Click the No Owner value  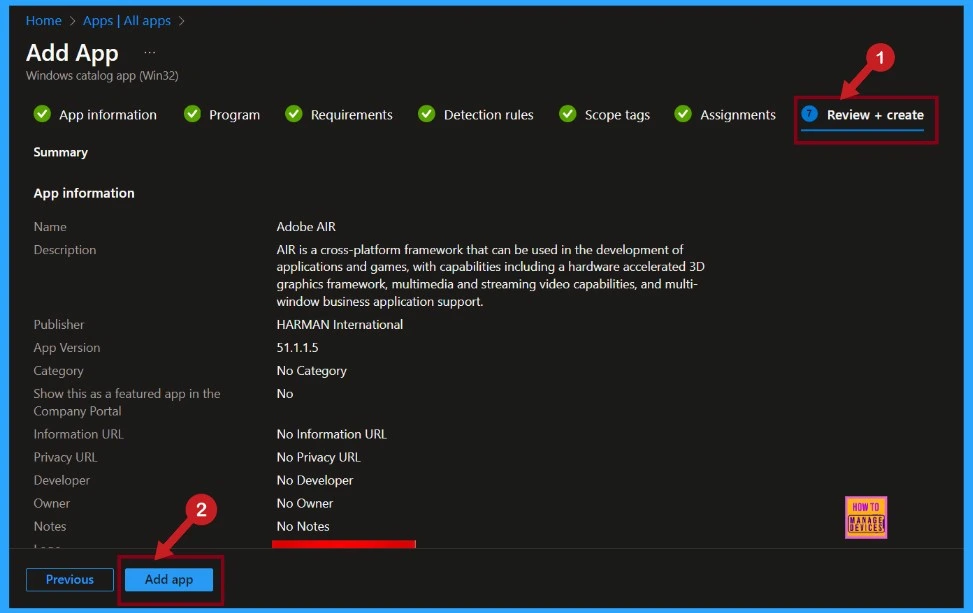305,503
